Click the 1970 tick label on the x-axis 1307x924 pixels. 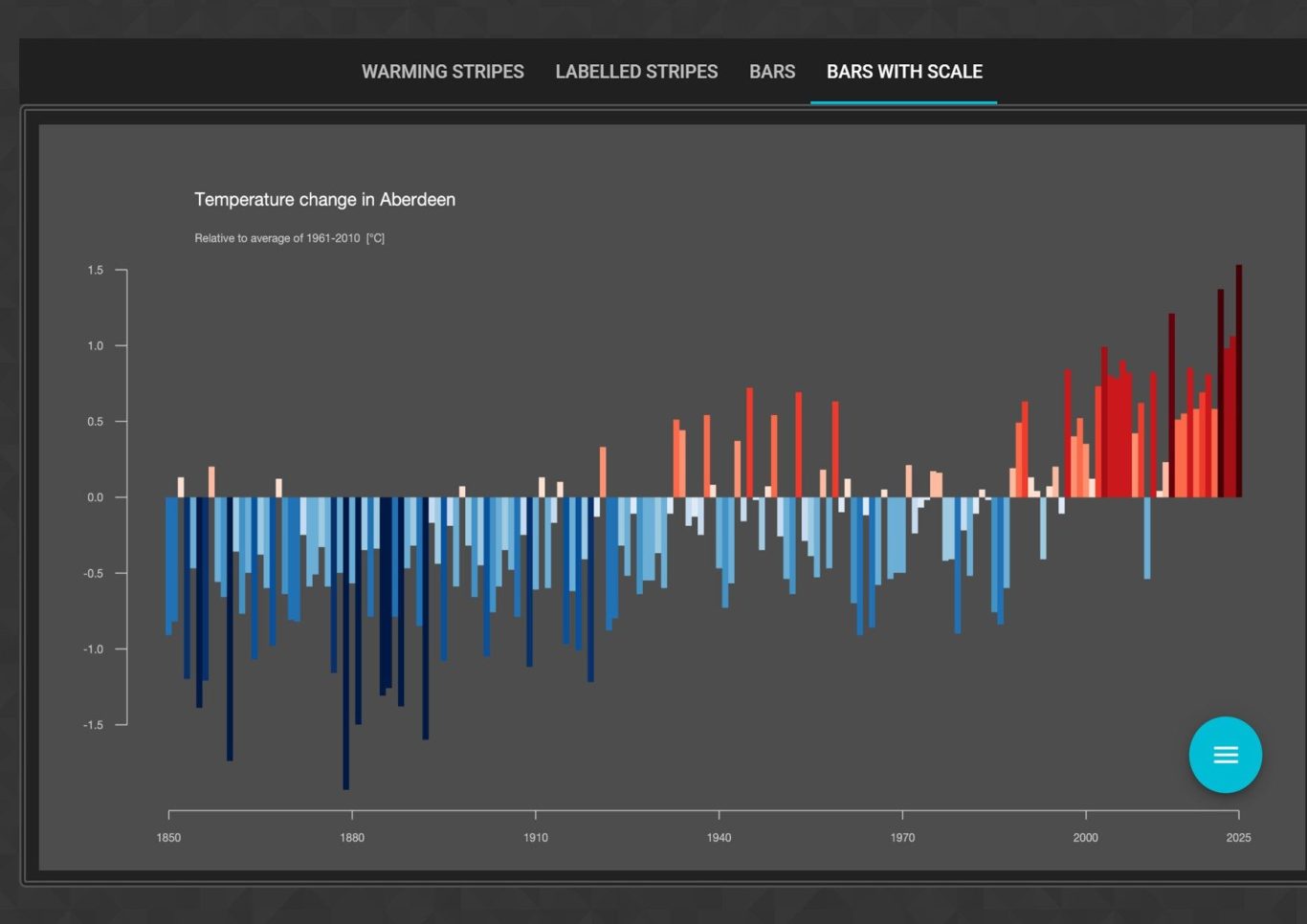[x=902, y=838]
